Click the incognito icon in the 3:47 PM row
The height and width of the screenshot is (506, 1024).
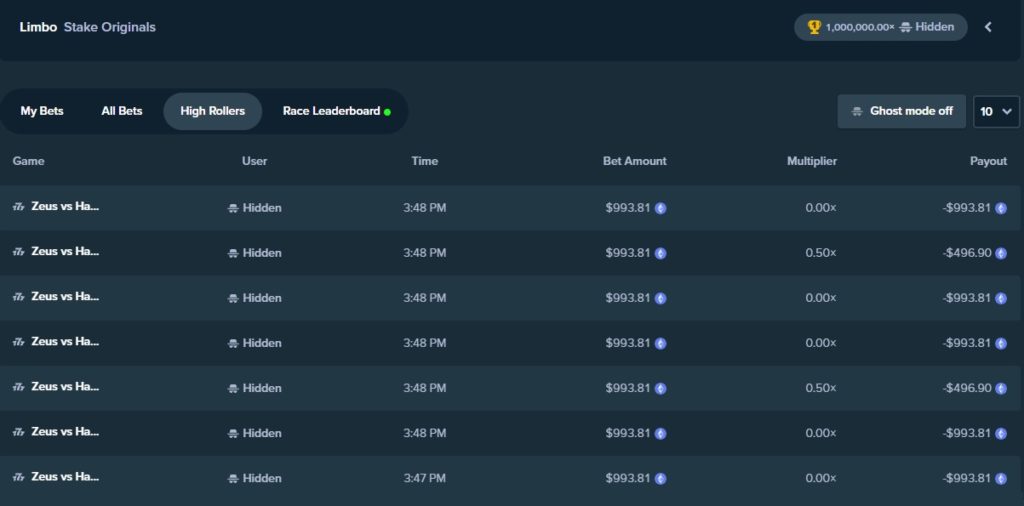[x=233, y=479]
